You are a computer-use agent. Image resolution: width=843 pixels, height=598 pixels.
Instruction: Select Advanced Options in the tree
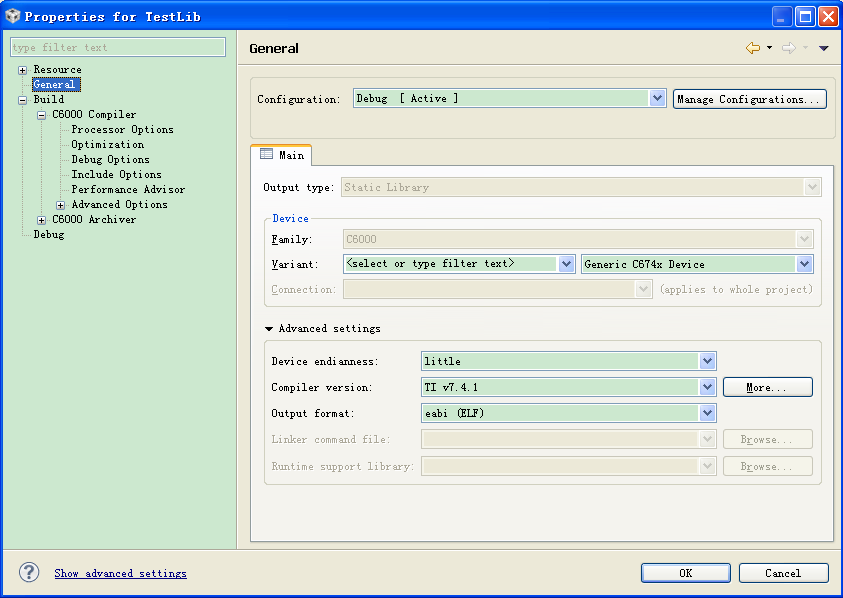(x=119, y=205)
